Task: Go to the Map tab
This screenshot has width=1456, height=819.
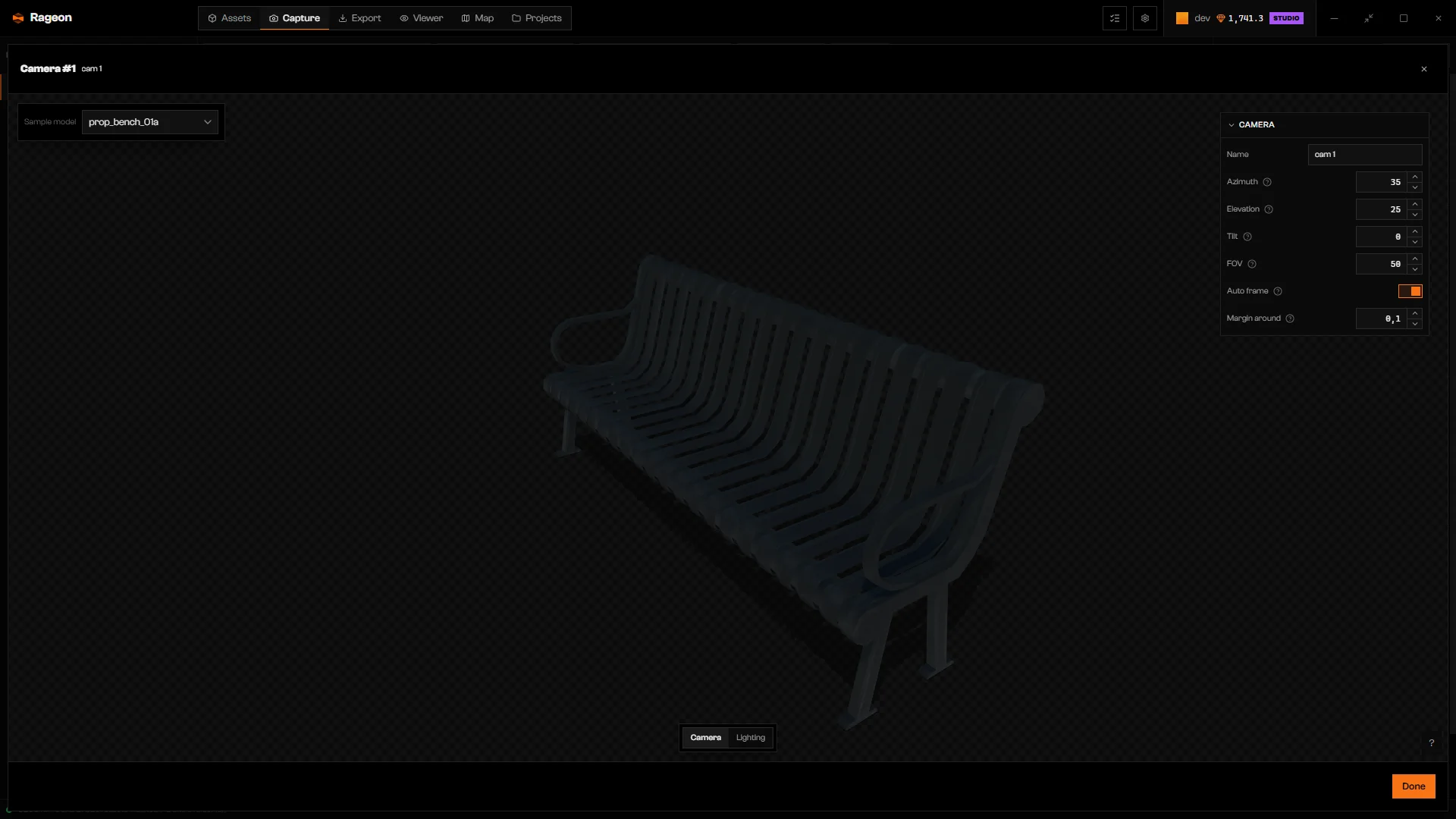Action: [x=477, y=18]
